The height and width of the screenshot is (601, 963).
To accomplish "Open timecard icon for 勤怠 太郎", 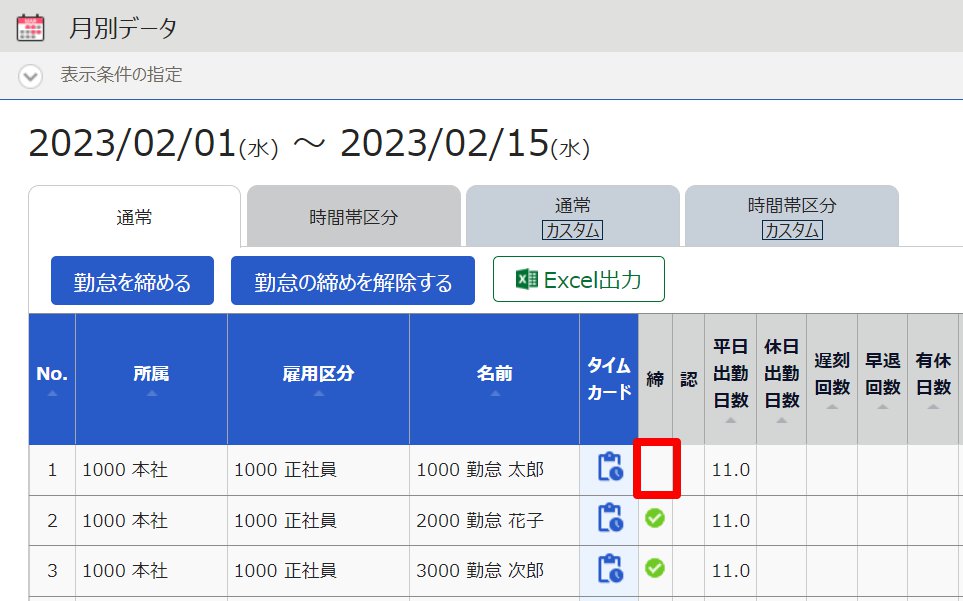I will tap(610, 467).
